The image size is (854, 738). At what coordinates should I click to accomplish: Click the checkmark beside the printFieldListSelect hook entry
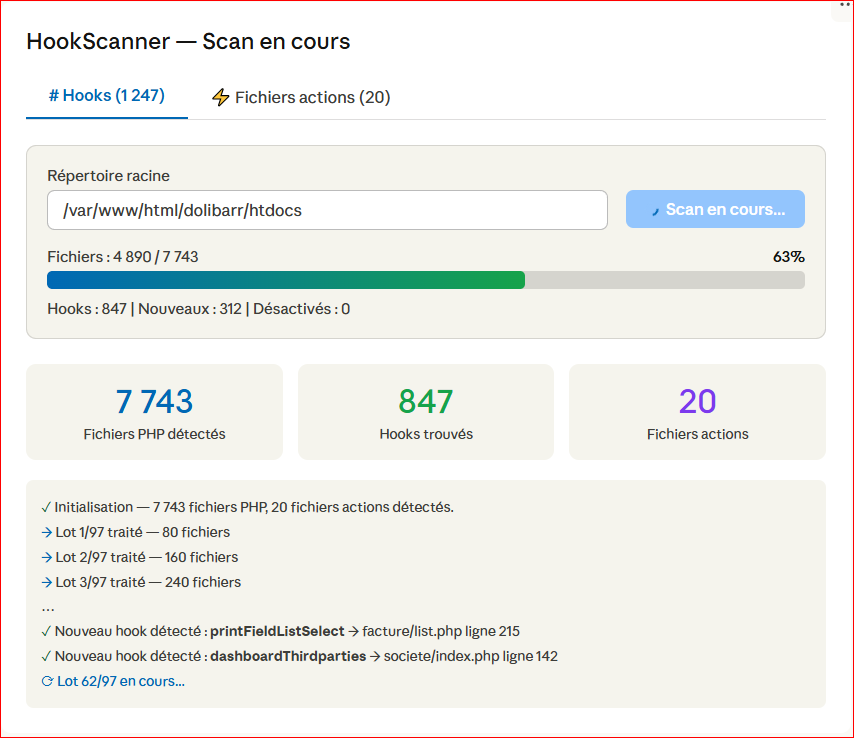coord(47,631)
